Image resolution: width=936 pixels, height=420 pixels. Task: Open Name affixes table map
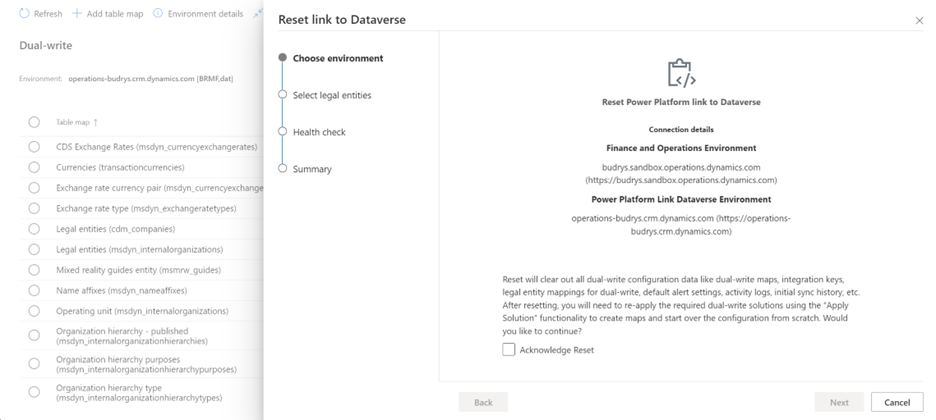coord(122,291)
